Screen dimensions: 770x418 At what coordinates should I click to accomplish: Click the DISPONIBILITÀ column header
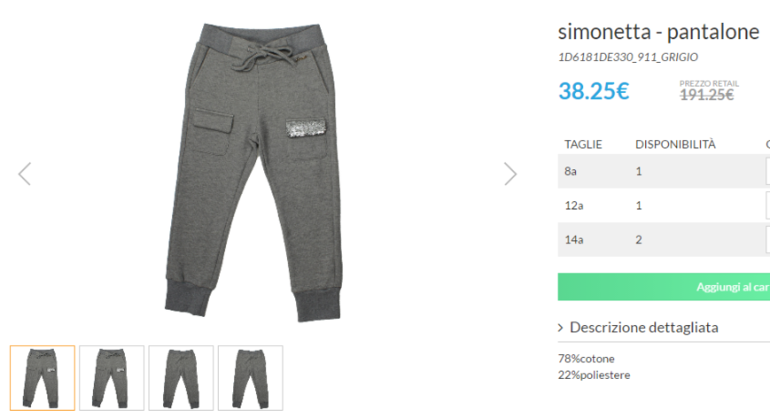[x=675, y=144]
